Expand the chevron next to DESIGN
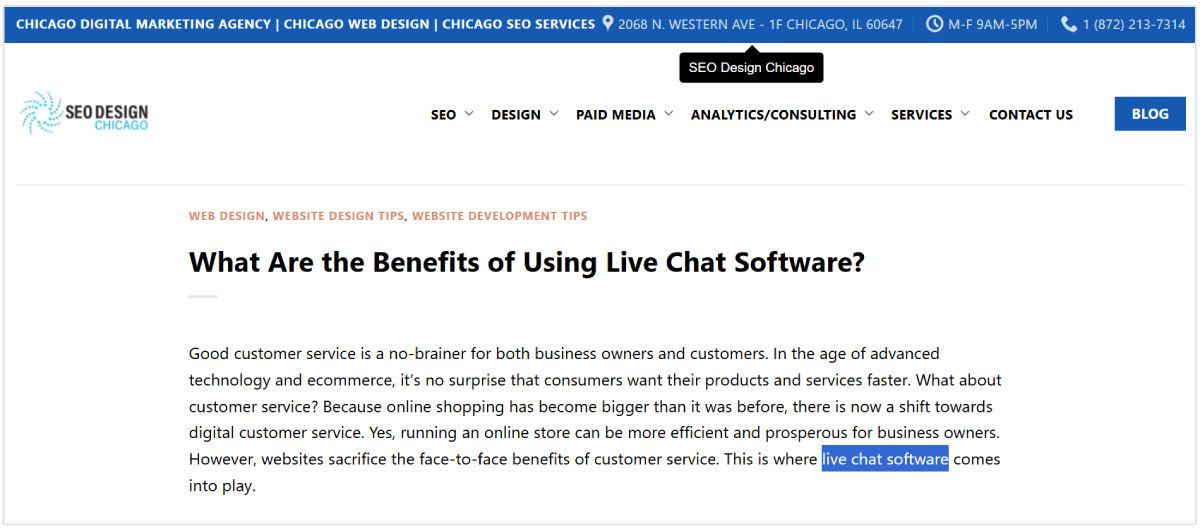The width and height of the screenshot is (1200, 531). pyautogui.click(x=554, y=113)
